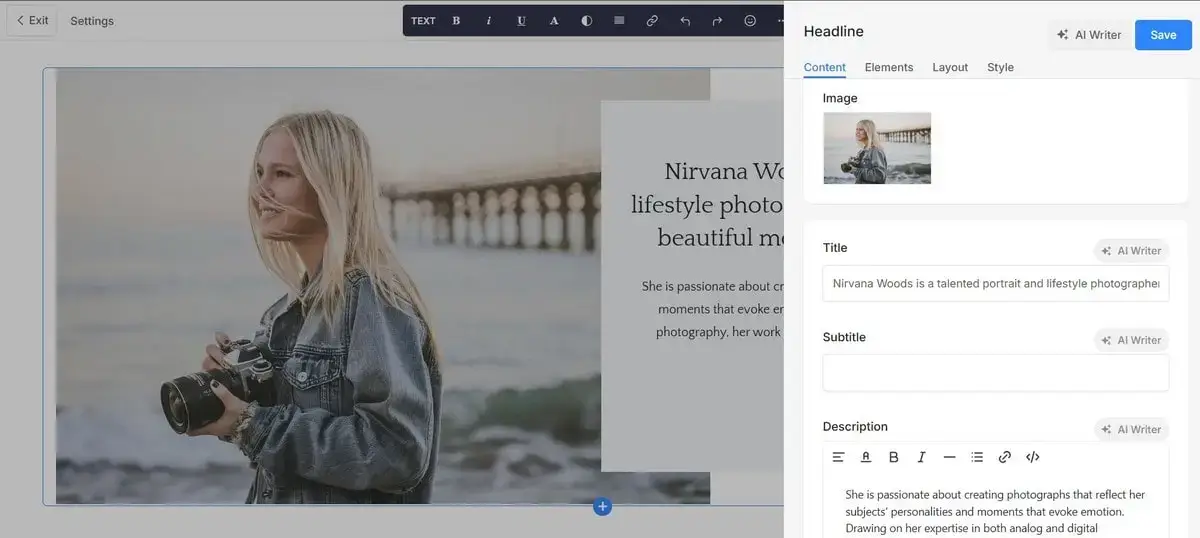Click the Exit back button
Screen dimensions: 1200x538
32,20
